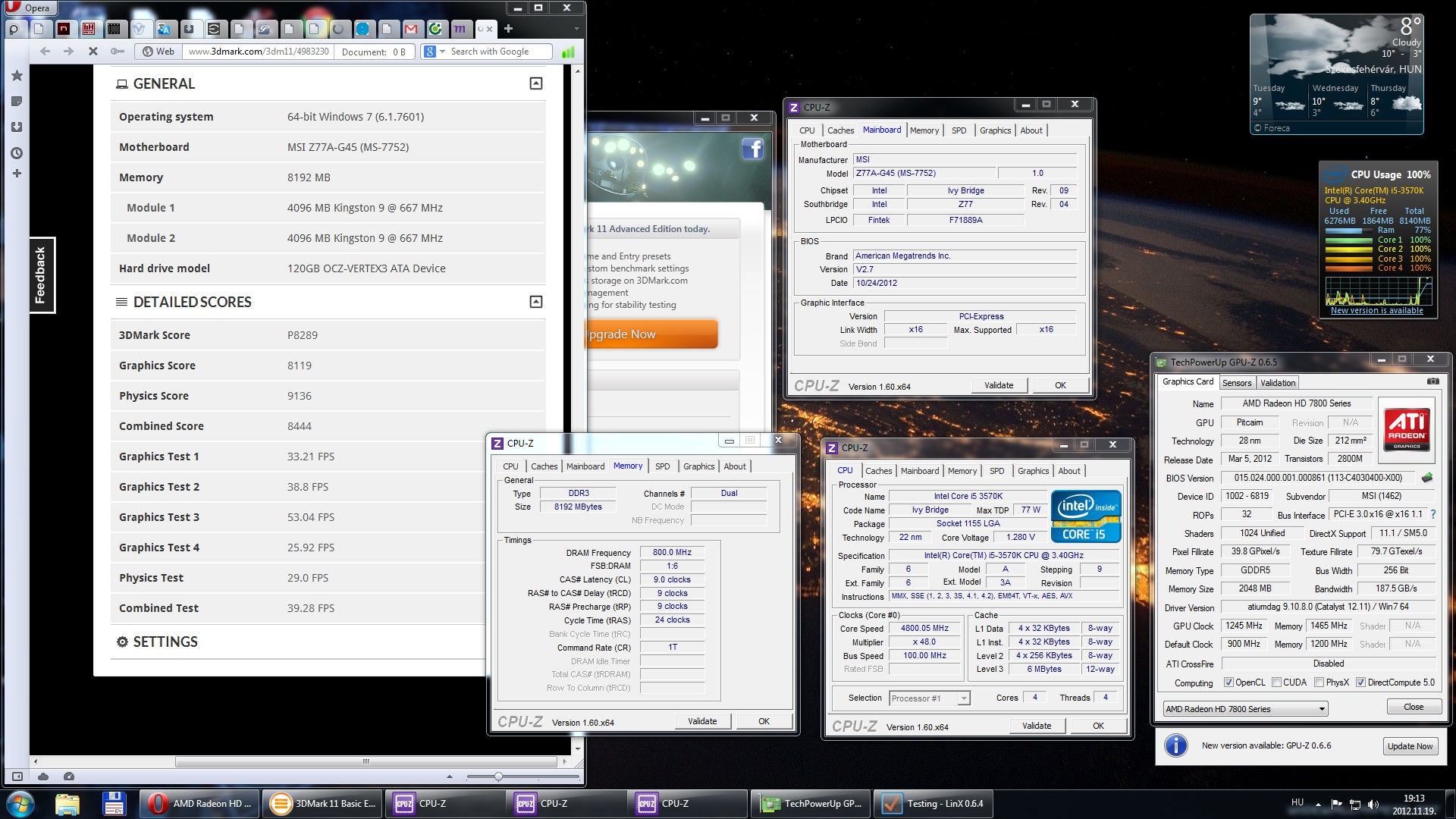Open Bookmarks star panel in sidebar
Image resolution: width=1456 pixels, height=819 pixels.
point(17,76)
